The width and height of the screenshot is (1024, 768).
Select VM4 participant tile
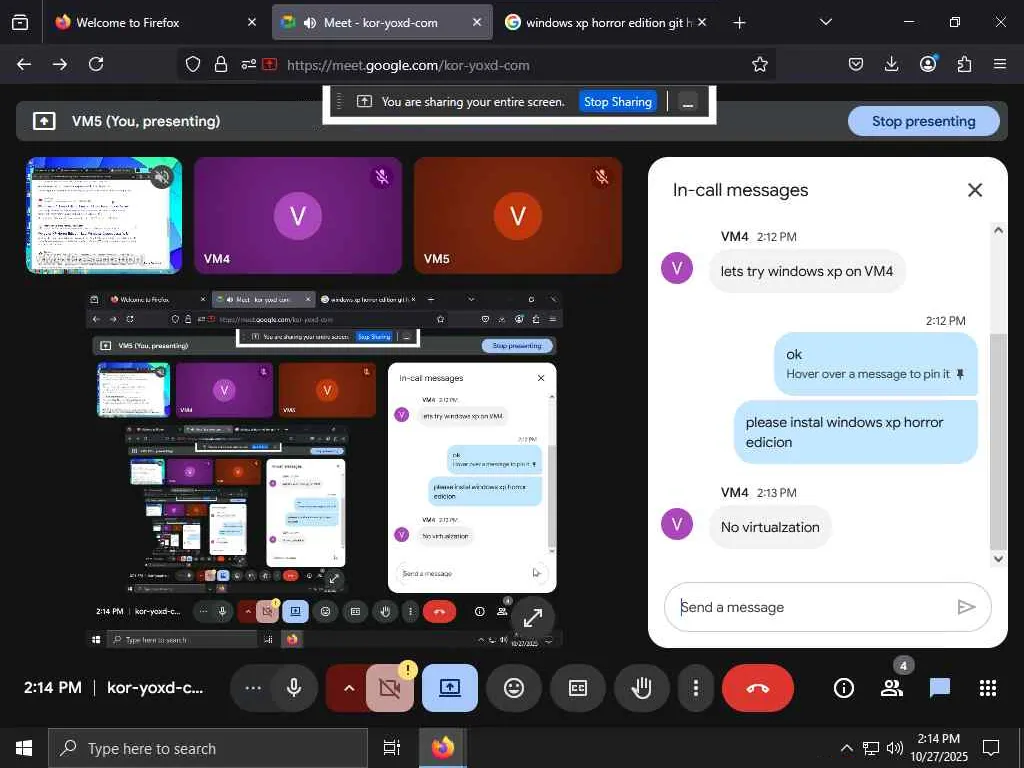point(298,216)
